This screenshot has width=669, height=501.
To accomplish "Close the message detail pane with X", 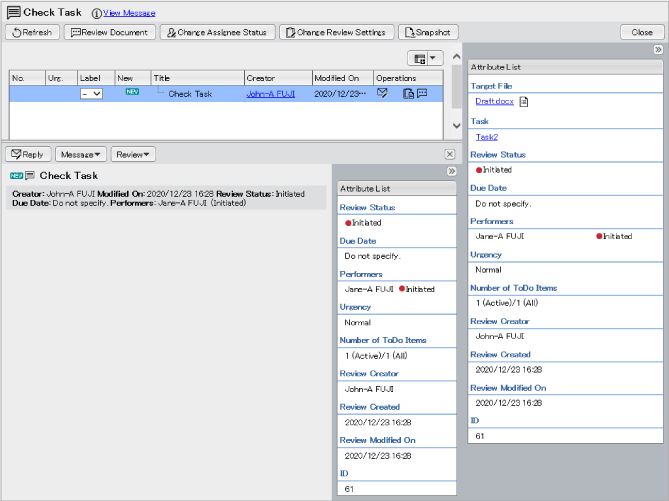I will tap(449, 154).
